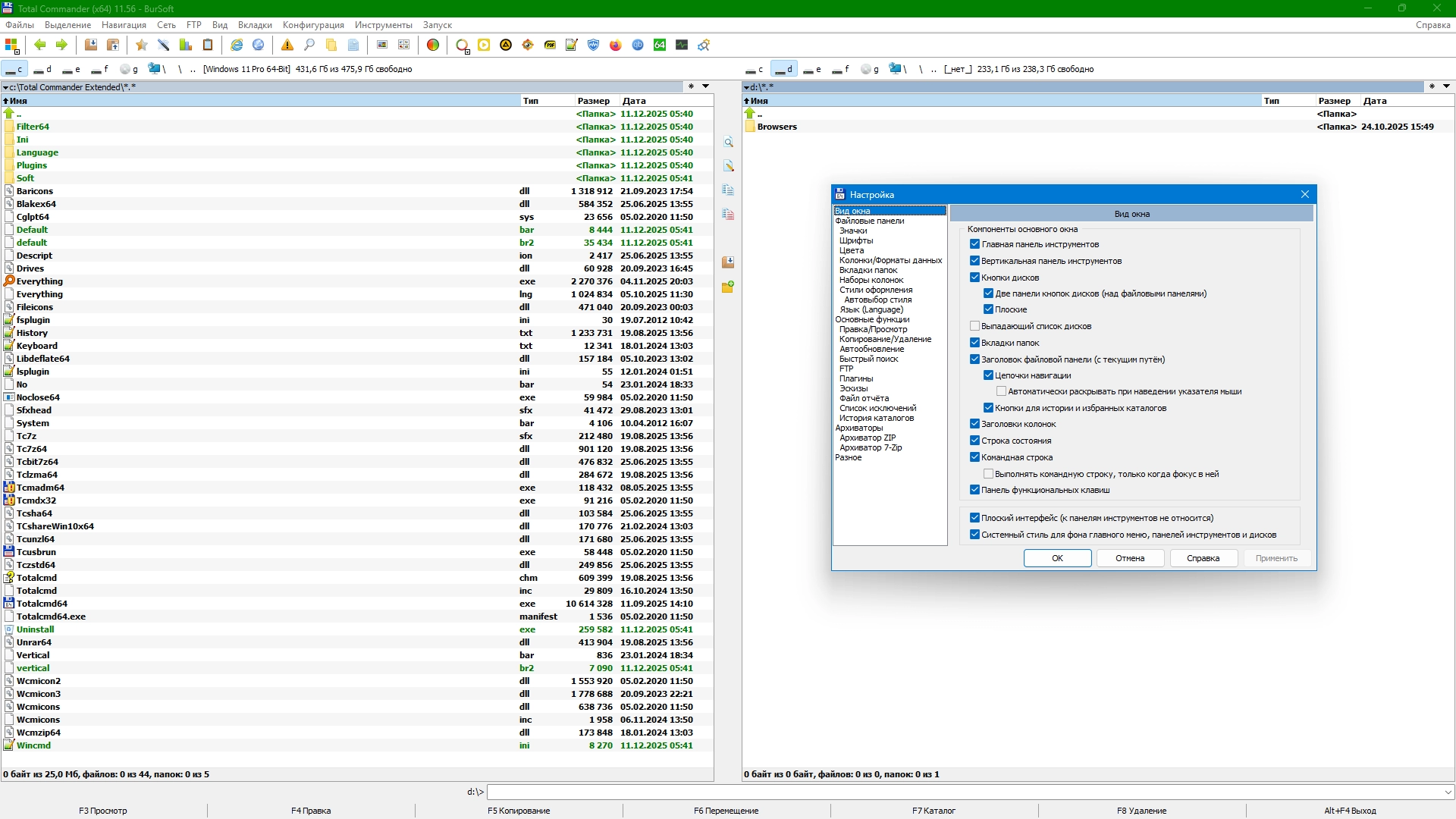This screenshot has height=819, width=1456.
Task: Select Цвета in settings tree
Action: click(x=852, y=250)
